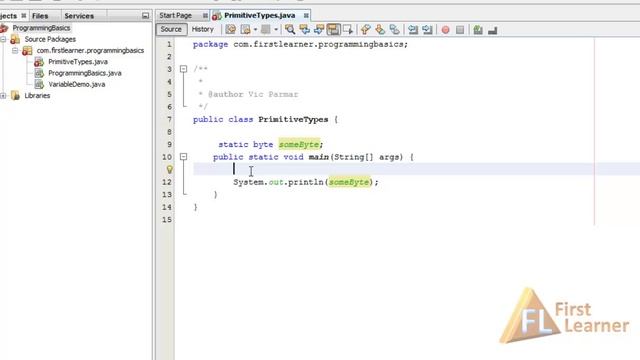Collapse the com.firstlearner.programmingbasics package node
The height and width of the screenshot is (360, 640).
pyautogui.click(x=15, y=51)
